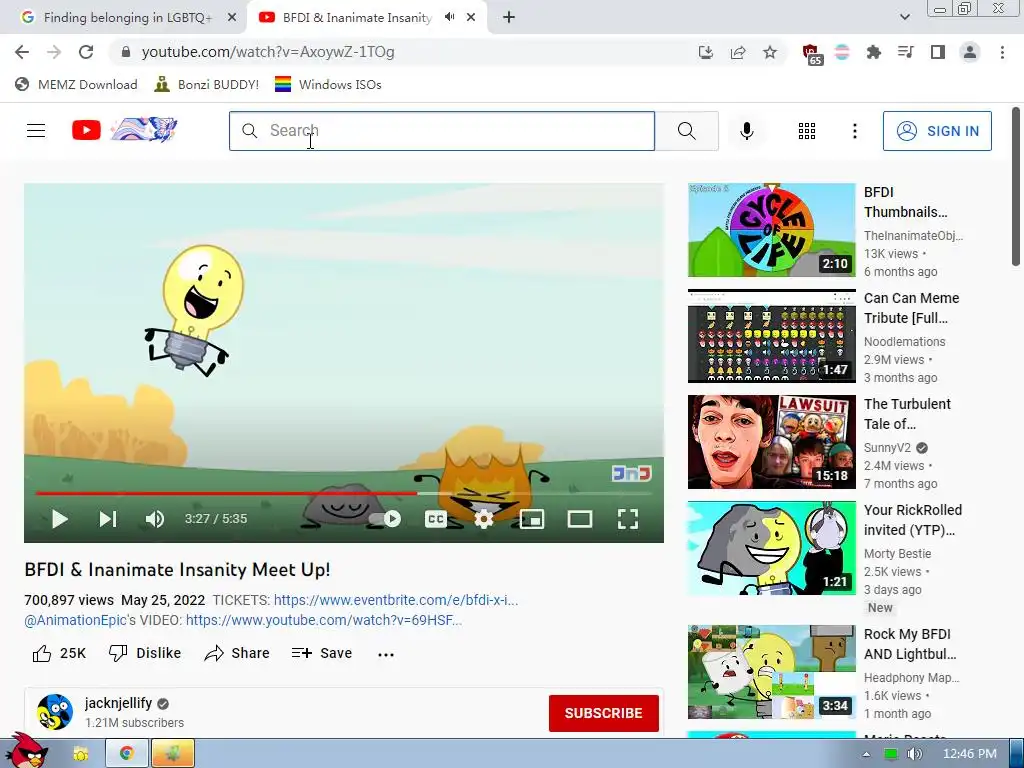Mute the tab via speaker icon

coord(449,18)
